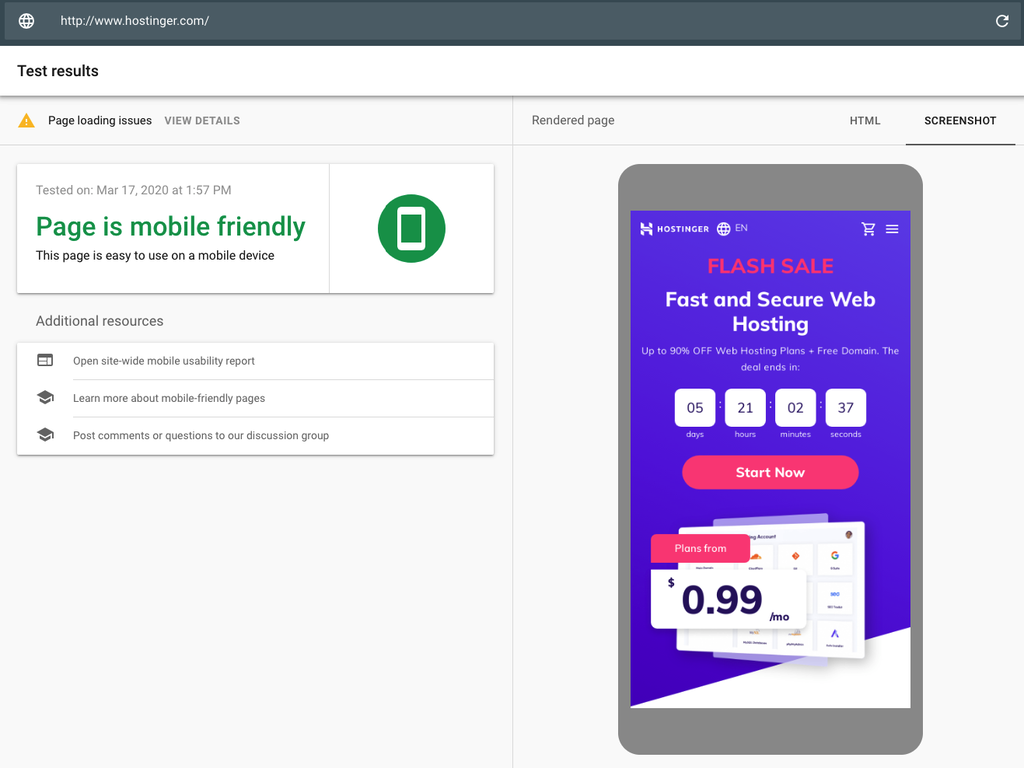1024x768 pixels.
Task: Open site-wide mobile usability report
Action: (255, 361)
